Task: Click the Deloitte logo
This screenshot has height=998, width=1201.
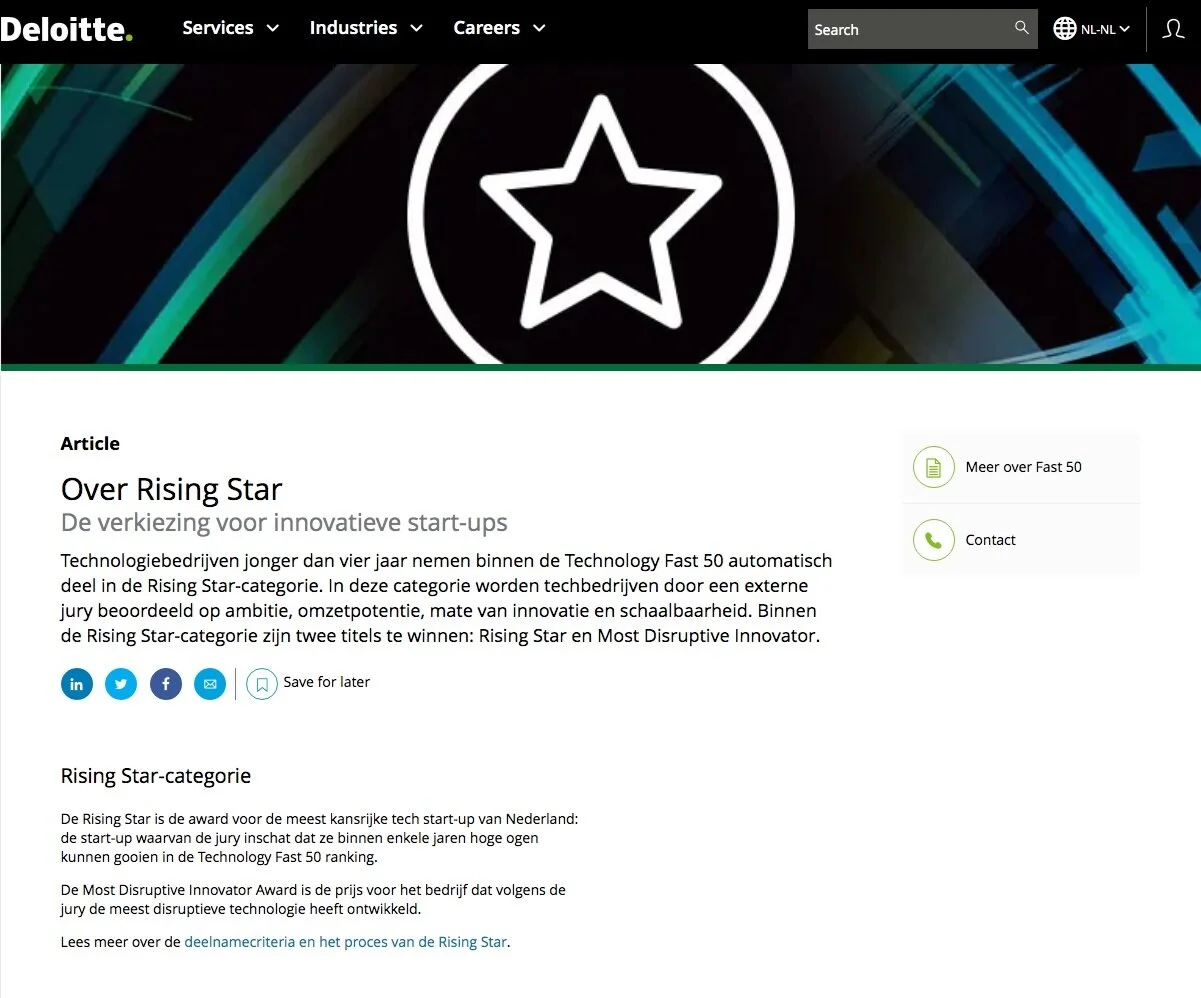Action: (66, 29)
